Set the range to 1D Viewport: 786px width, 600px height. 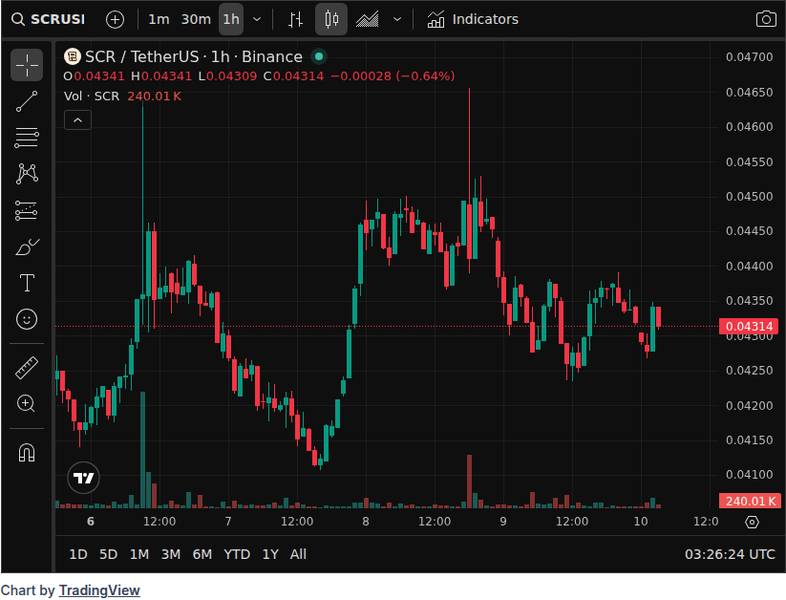tap(78, 554)
